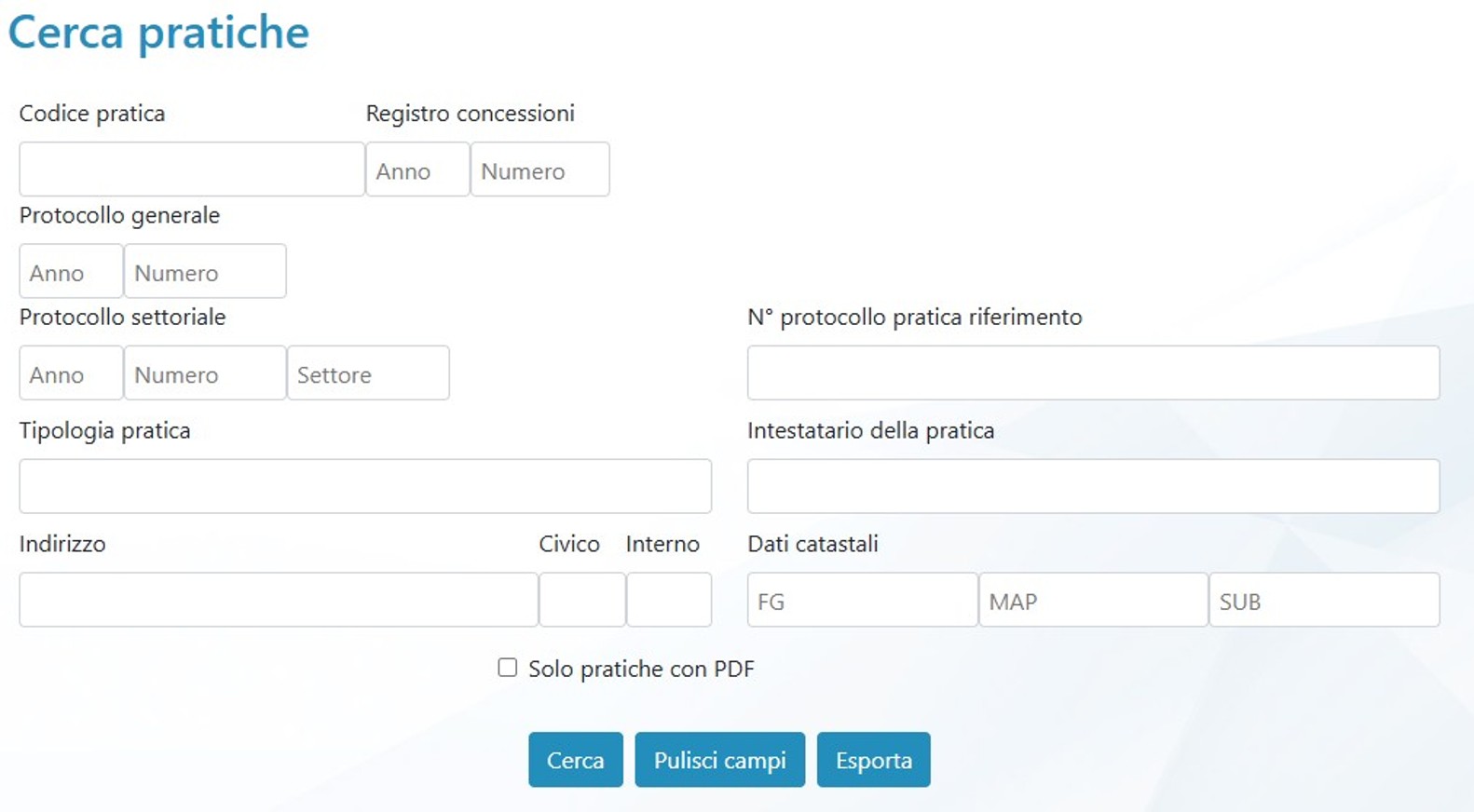Viewport: 1474px width, 812px height.
Task: Select the Protocollo generale Anno field
Action: pos(71,271)
